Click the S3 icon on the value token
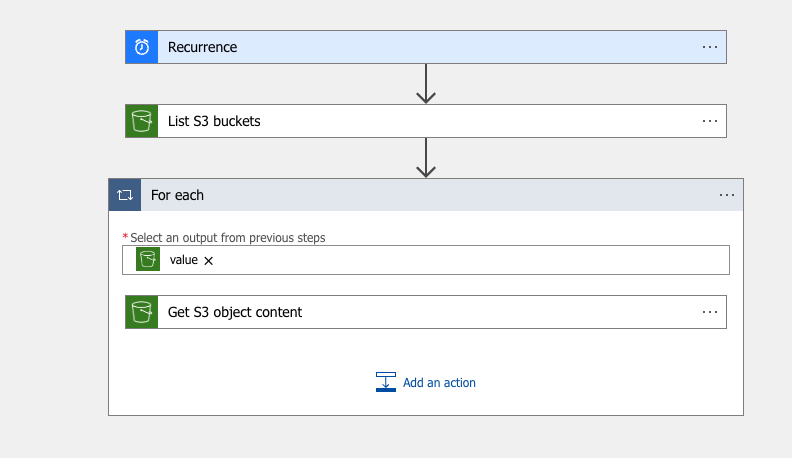This screenshot has width=792, height=458. 148,260
